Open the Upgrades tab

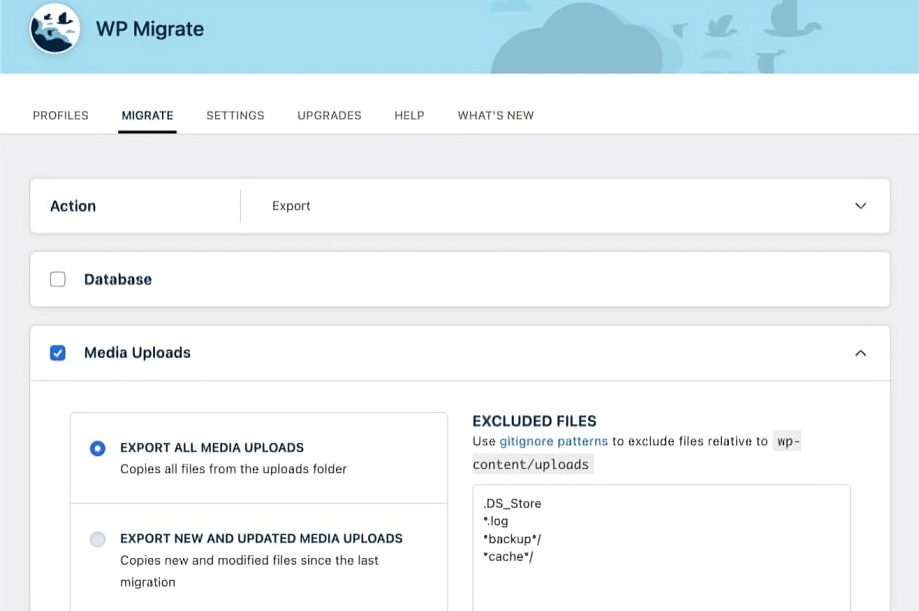pos(329,115)
